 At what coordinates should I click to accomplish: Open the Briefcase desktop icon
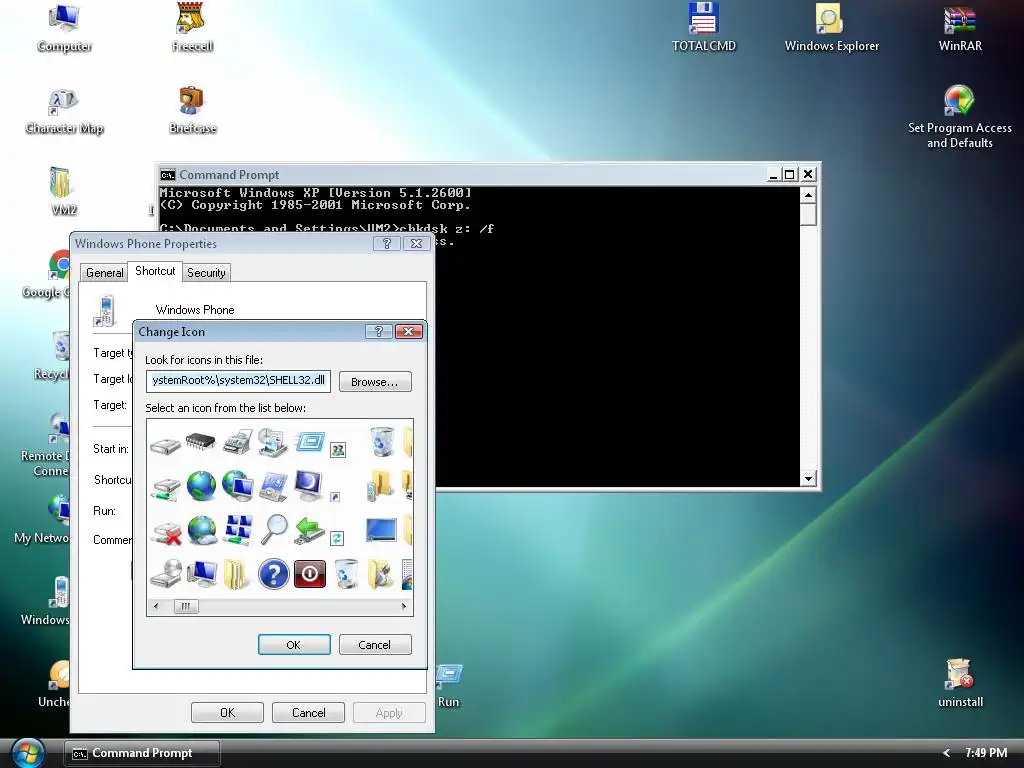coord(192,110)
